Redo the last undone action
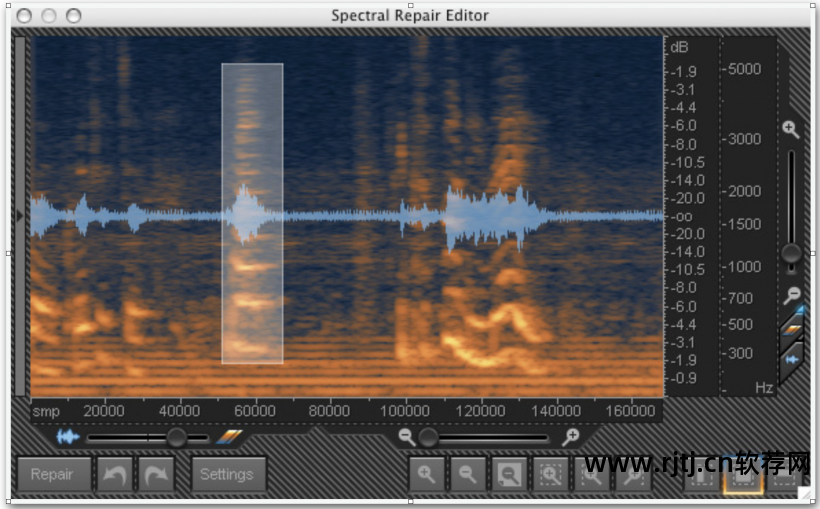 [156, 474]
